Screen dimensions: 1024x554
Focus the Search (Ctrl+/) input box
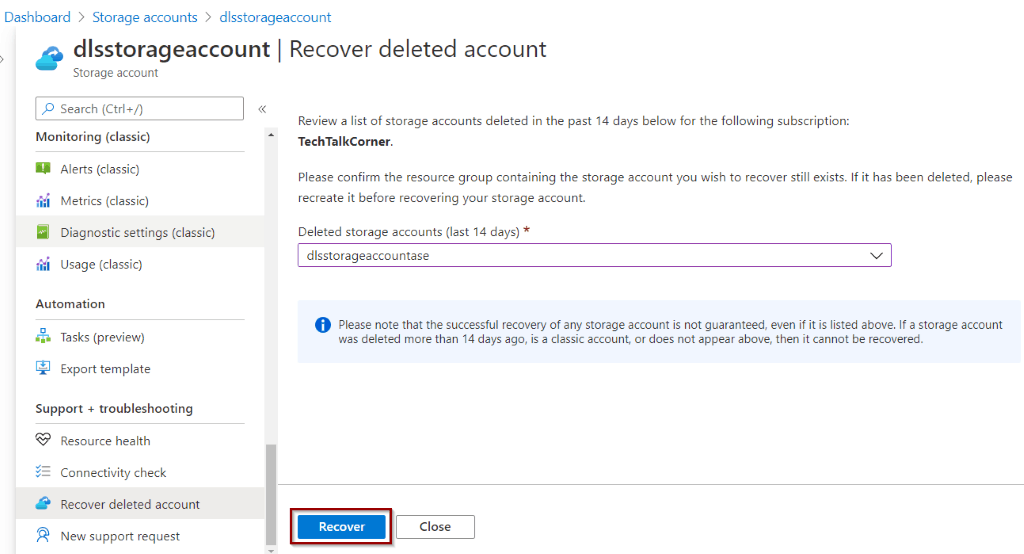[x=139, y=108]
